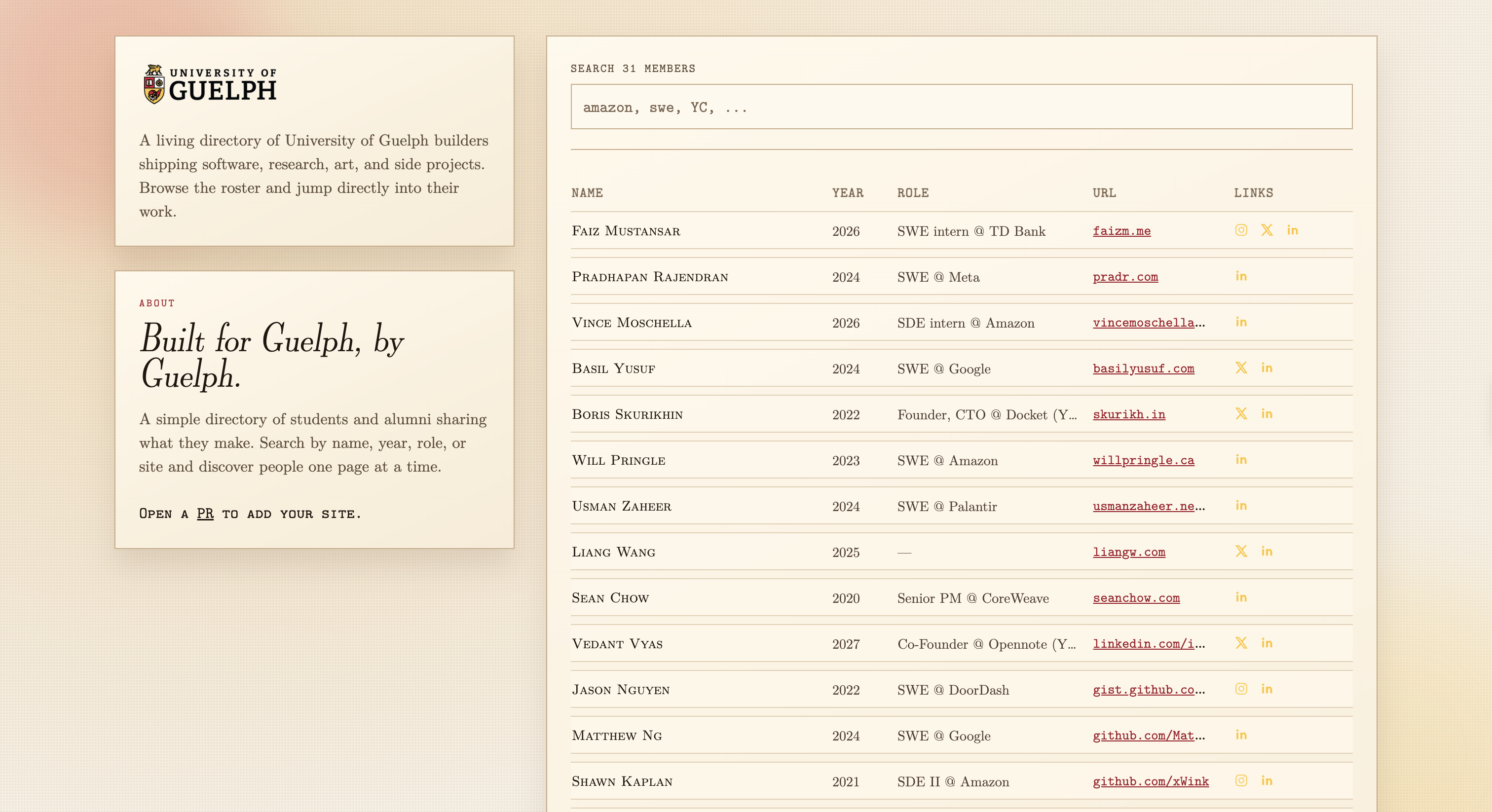
Task: Open Sean Chow's LinkedIn icon
Action: (x=1241, y=597)
